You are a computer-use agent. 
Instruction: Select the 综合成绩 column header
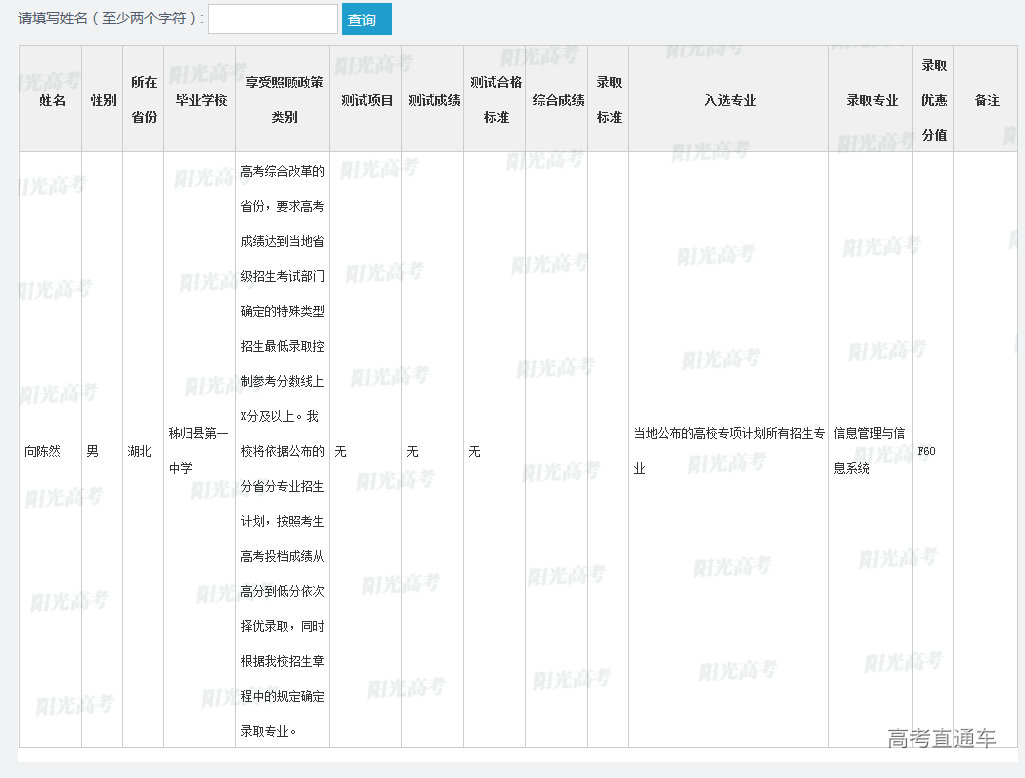(558, 100)
